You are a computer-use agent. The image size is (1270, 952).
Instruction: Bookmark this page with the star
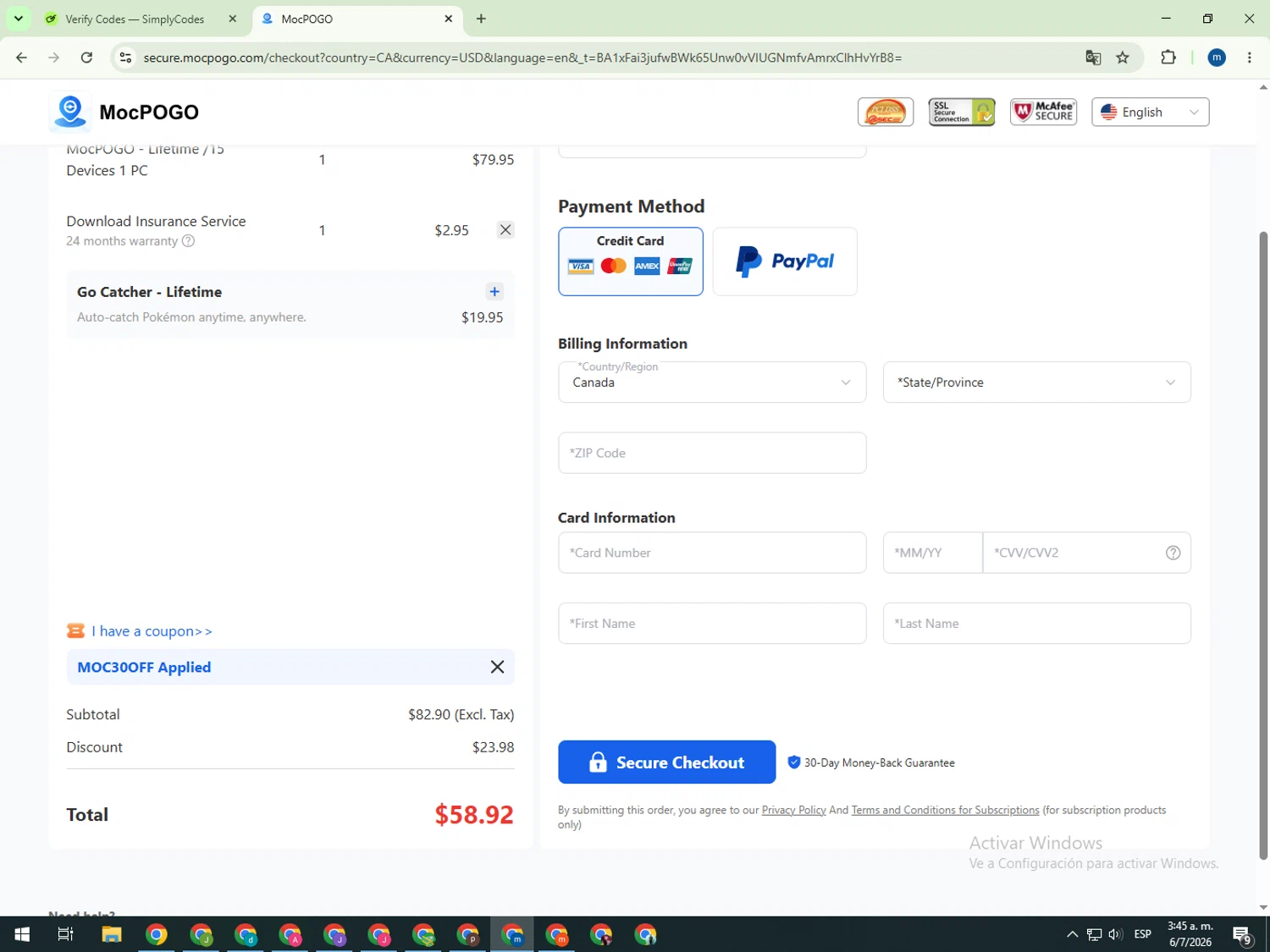click(x=1123, y=58)
